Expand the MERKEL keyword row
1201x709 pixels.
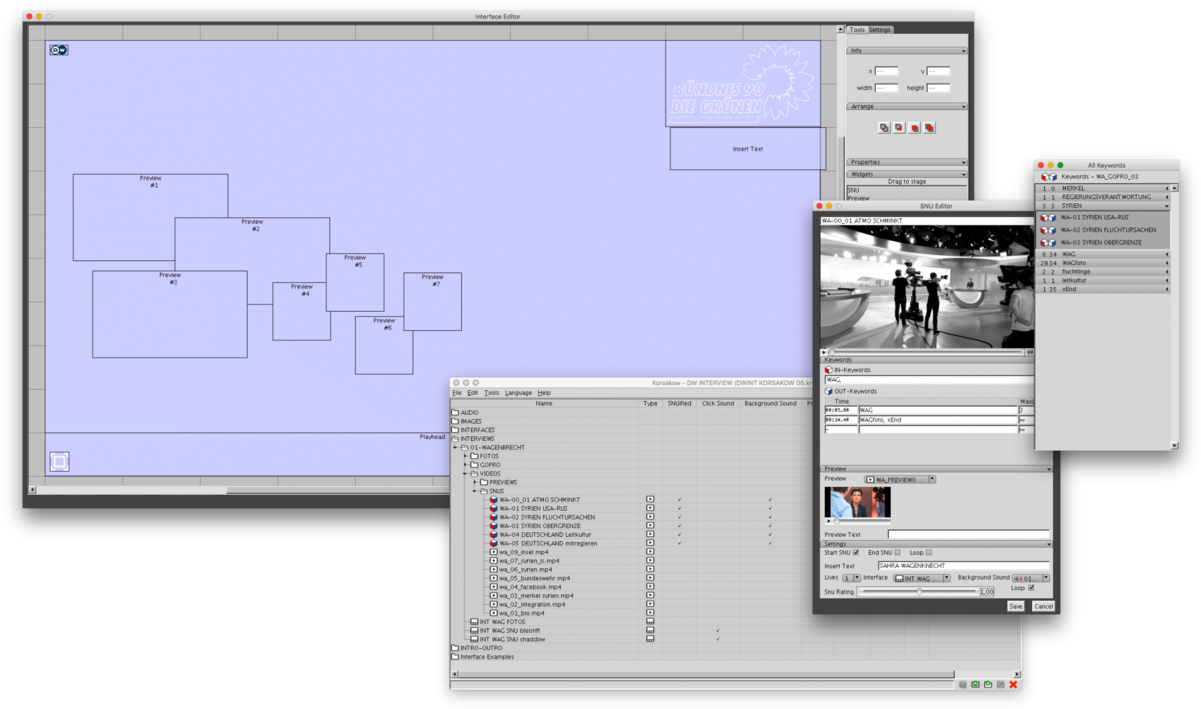click(x=1166, y=189)
